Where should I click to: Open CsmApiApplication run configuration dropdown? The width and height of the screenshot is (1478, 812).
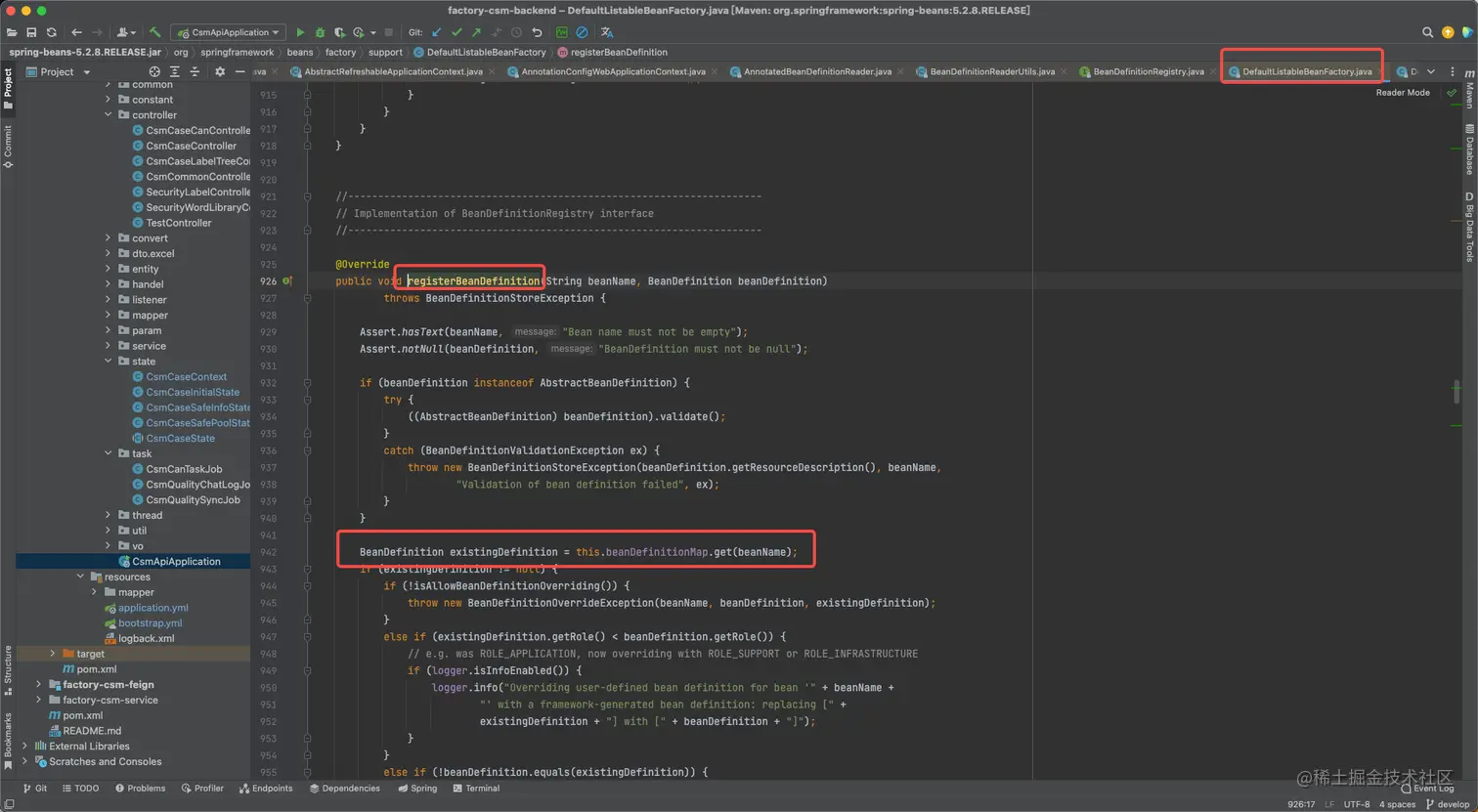click(230, 32)
